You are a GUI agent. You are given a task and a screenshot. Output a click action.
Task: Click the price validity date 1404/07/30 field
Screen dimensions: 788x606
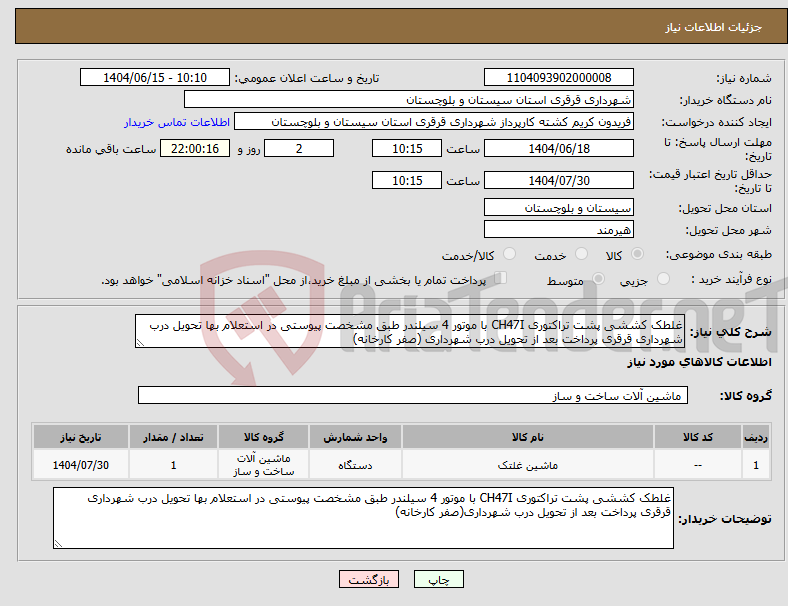pos(558,180)
